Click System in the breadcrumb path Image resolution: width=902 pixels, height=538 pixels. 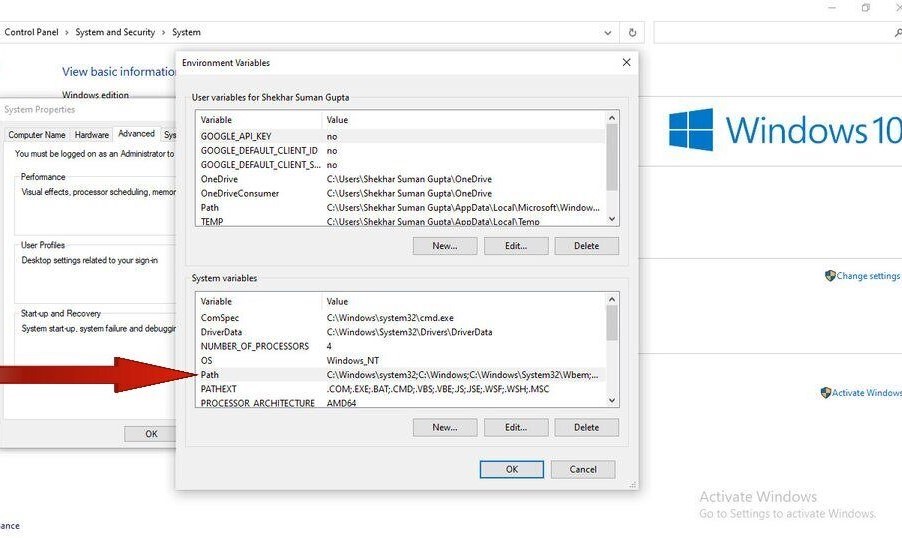pos(186,32)
